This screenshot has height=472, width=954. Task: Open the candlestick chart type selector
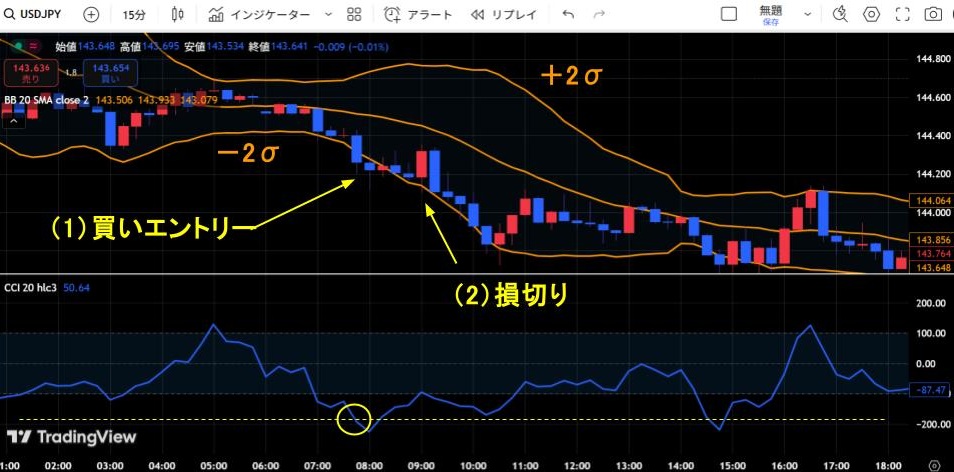178,15
